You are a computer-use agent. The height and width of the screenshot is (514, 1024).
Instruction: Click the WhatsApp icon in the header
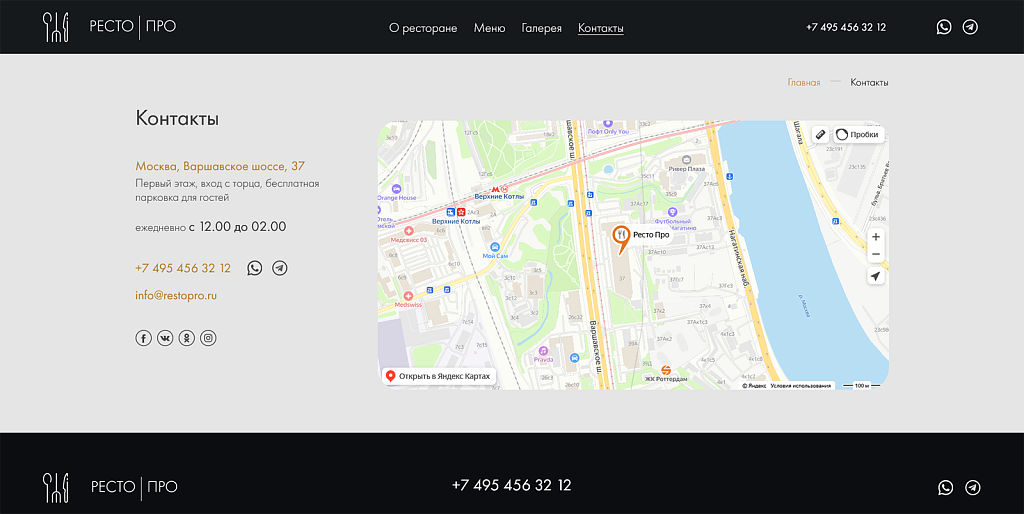tap(944, 27)
